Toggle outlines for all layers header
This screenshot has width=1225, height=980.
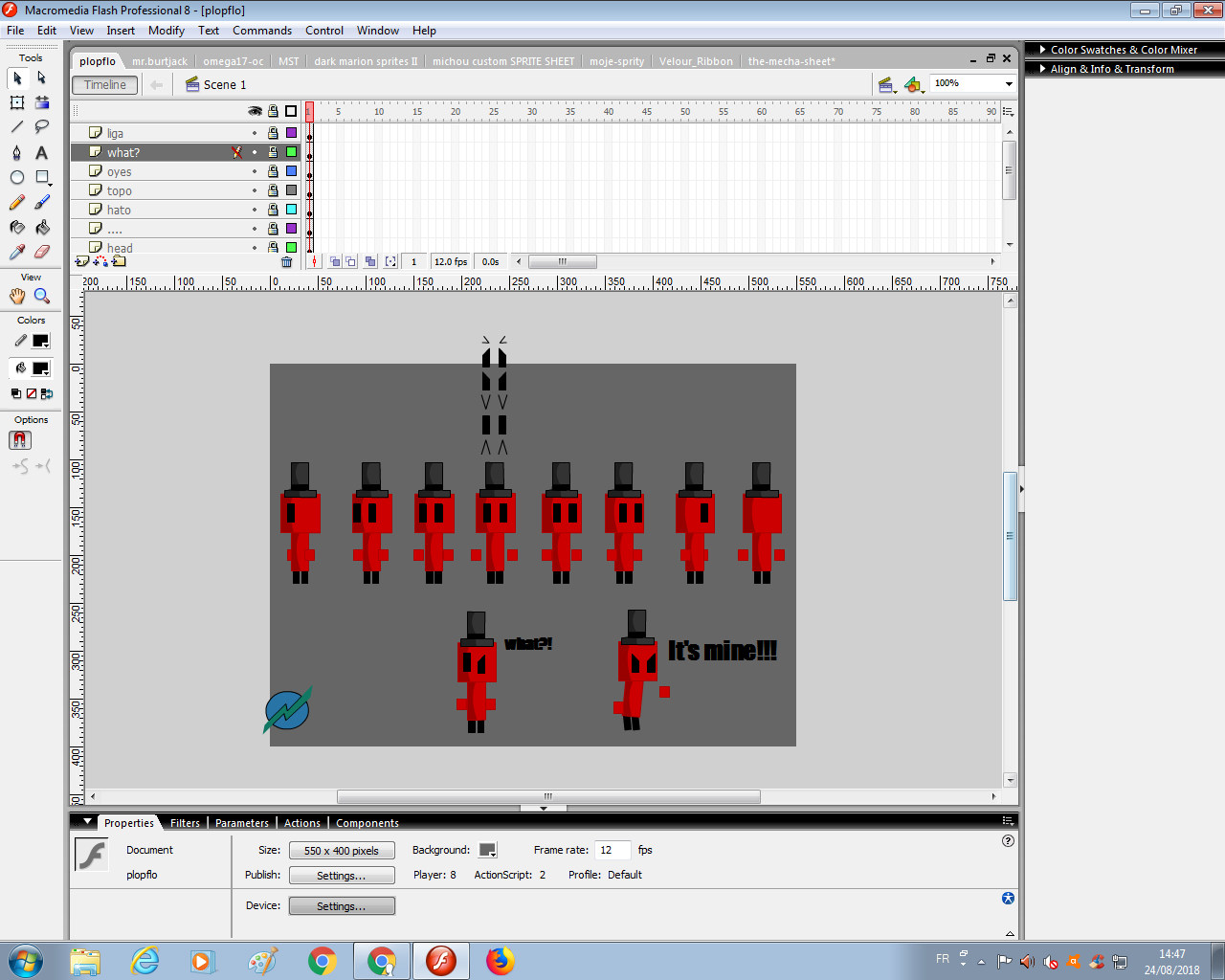(291, 111)
